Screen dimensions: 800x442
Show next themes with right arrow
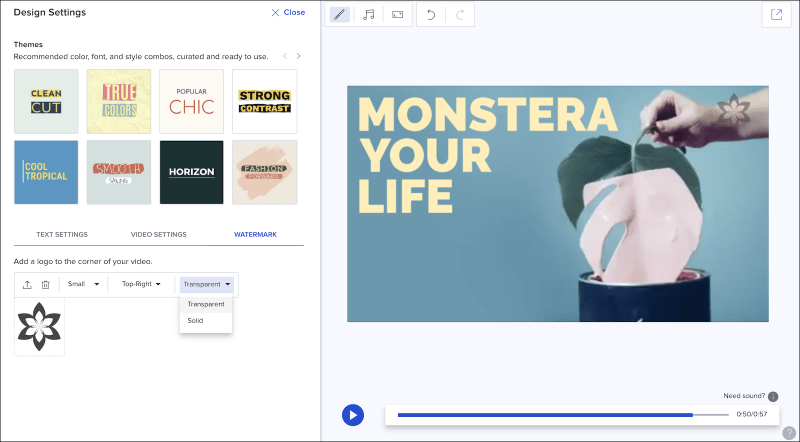(x=298, y=56)
